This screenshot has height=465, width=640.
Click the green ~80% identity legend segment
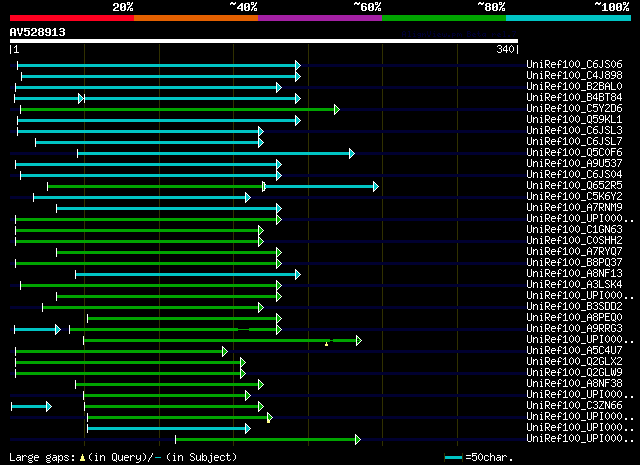tap(444, 18)
